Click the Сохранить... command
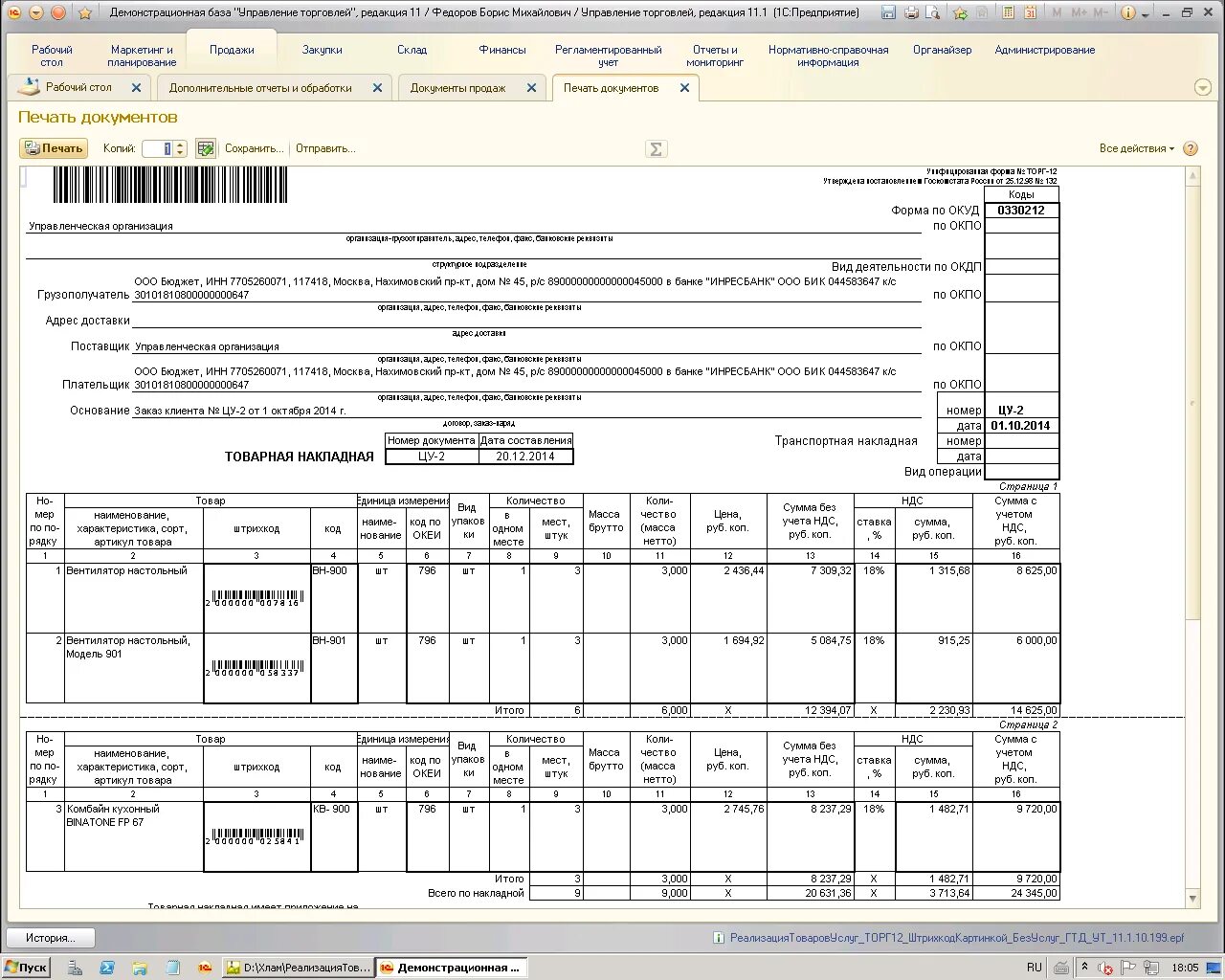This screenshot has width=1225, height=980. pyautogui.click(x=255, y=148)
